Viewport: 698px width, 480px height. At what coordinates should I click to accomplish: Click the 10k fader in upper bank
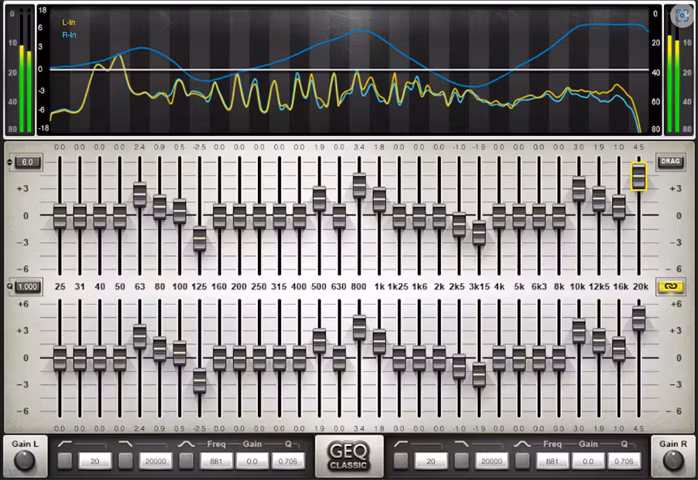pos(579,189)
